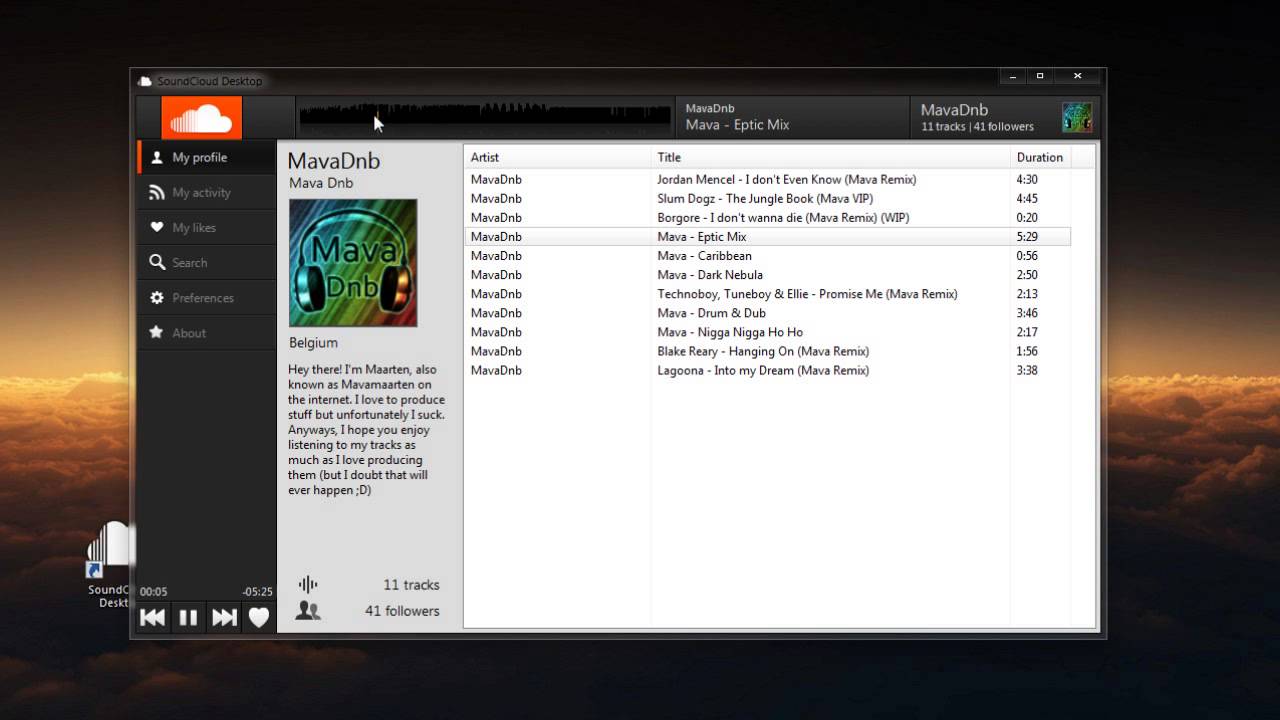The height and width of the screenshot is (720, 1280).
Task: Like current track with heart button
Action: 259,618
